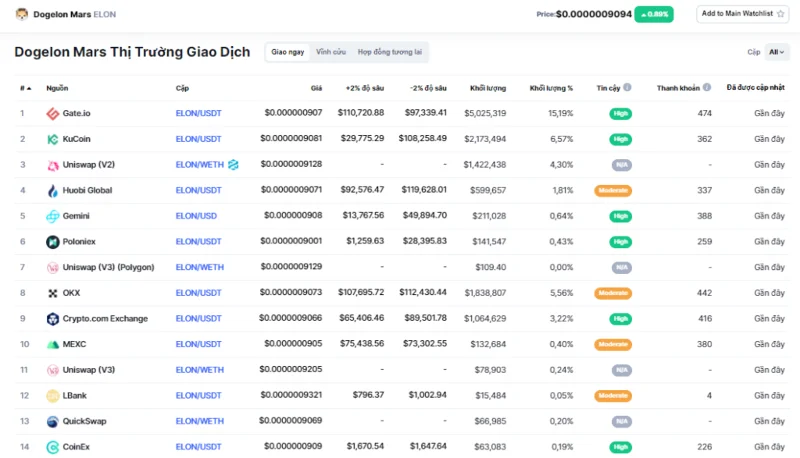
Task: Sort by Khối lượng column header
Action: pos(488,88)
